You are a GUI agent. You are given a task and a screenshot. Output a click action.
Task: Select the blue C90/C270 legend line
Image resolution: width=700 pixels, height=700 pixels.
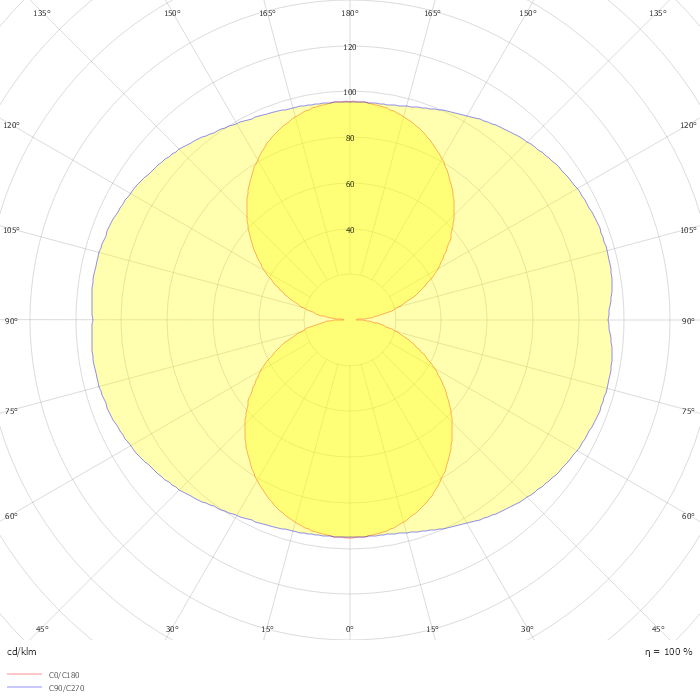pyautogui.click(x=25, y=688)
